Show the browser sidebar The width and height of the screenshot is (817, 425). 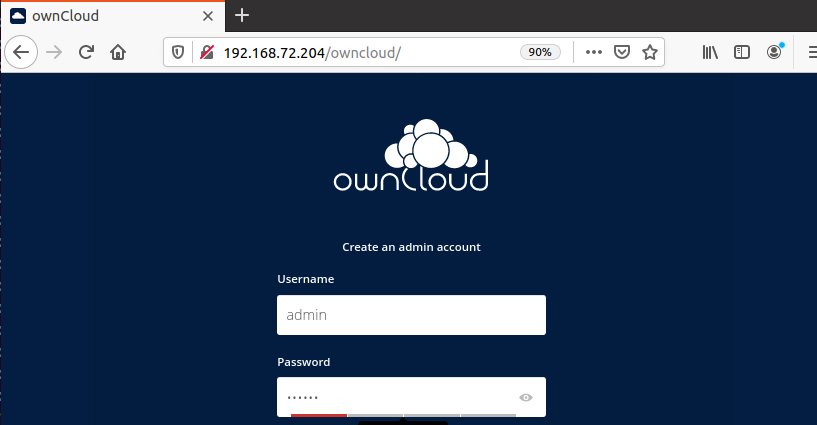coord(742,52)
